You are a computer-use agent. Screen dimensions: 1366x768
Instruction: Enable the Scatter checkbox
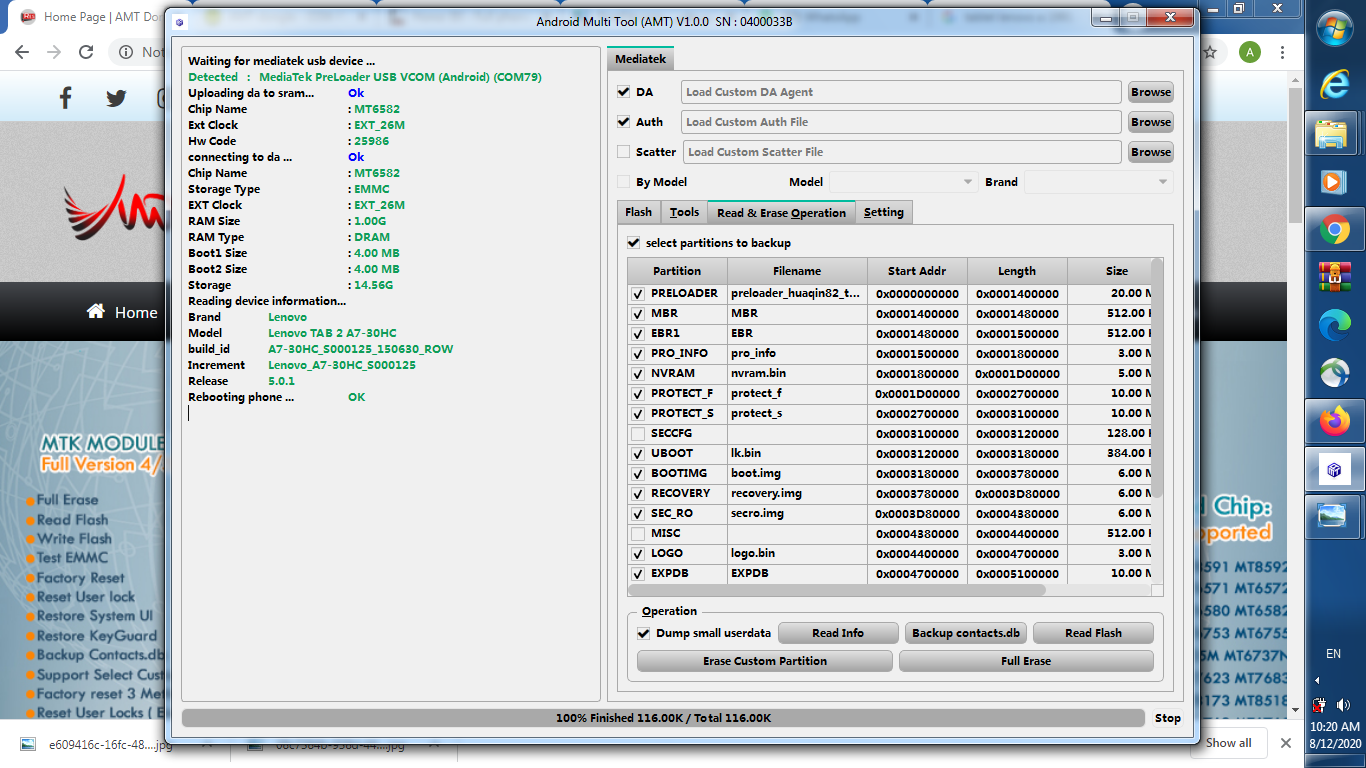624,152
